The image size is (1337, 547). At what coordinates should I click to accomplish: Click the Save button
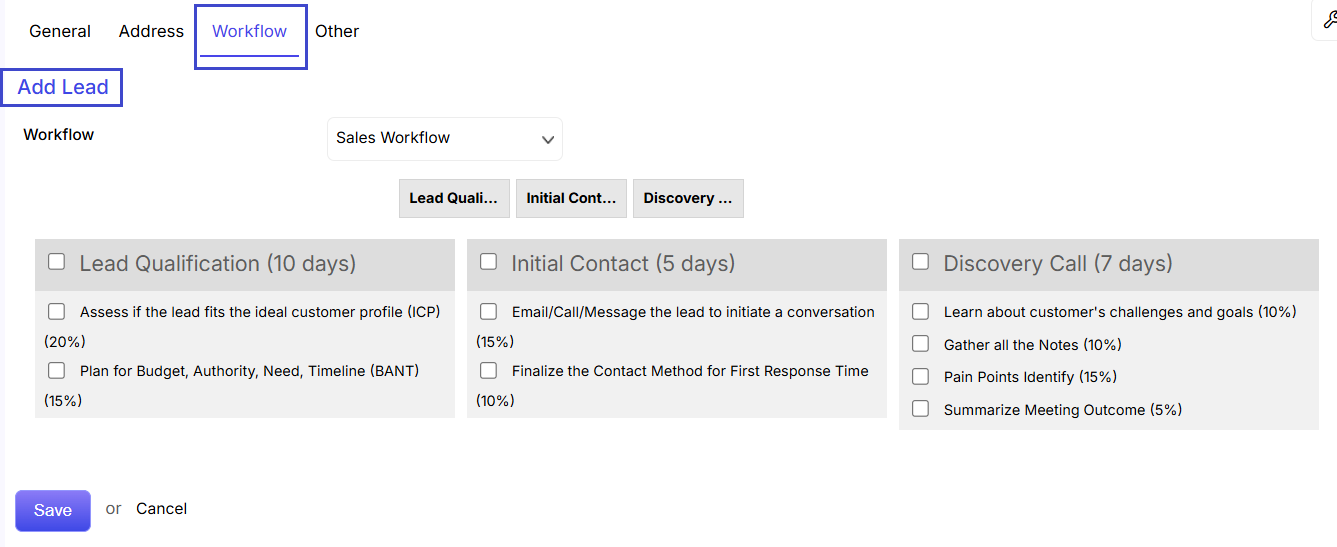[53, 510]
